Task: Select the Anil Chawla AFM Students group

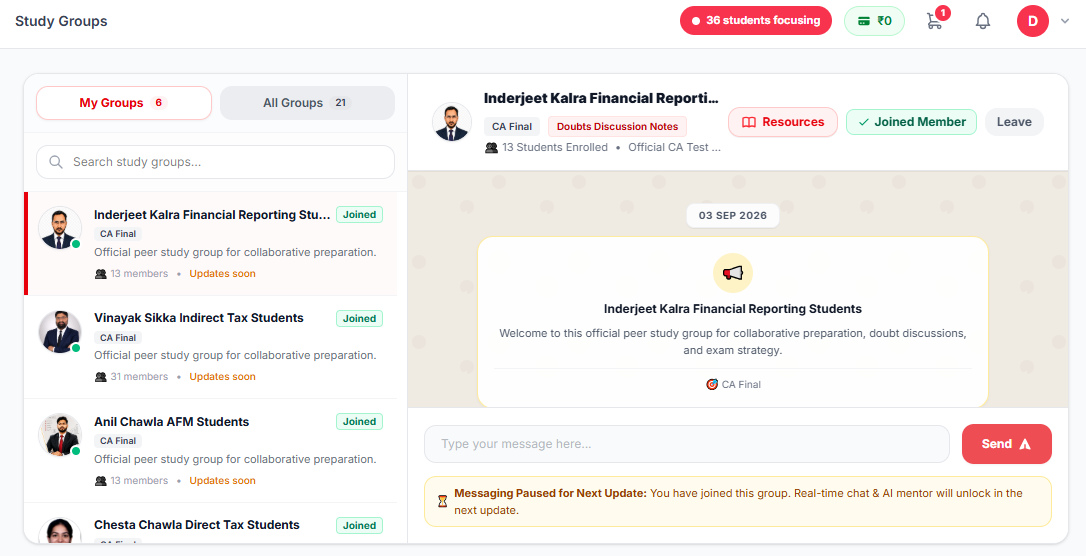Action: click(211, 451)
